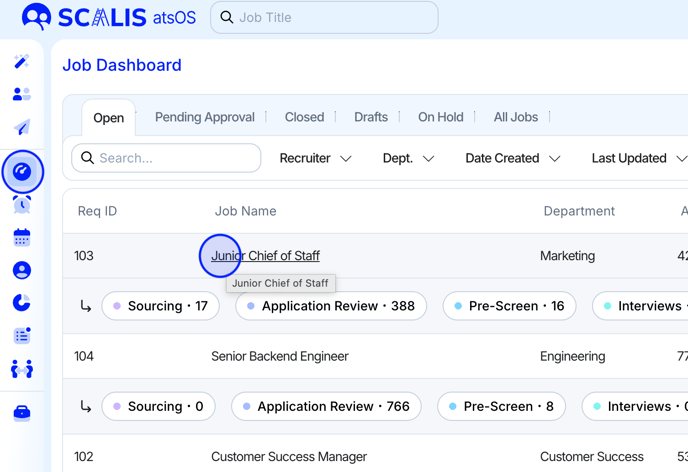Viewport: 688px width, 472px height.
Task: Focus the Job Title search field
Action: point(324,17)
